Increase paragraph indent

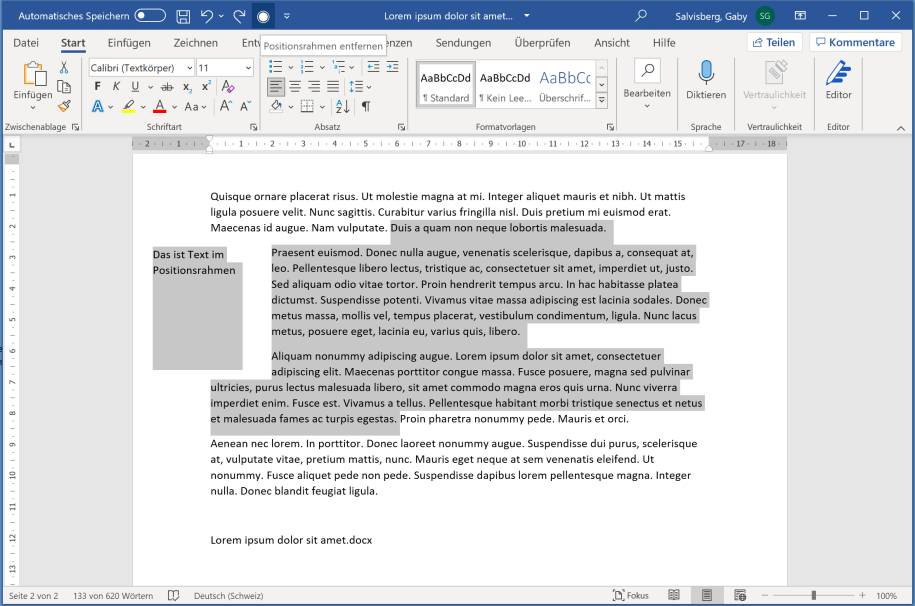(x=393, y=67)
